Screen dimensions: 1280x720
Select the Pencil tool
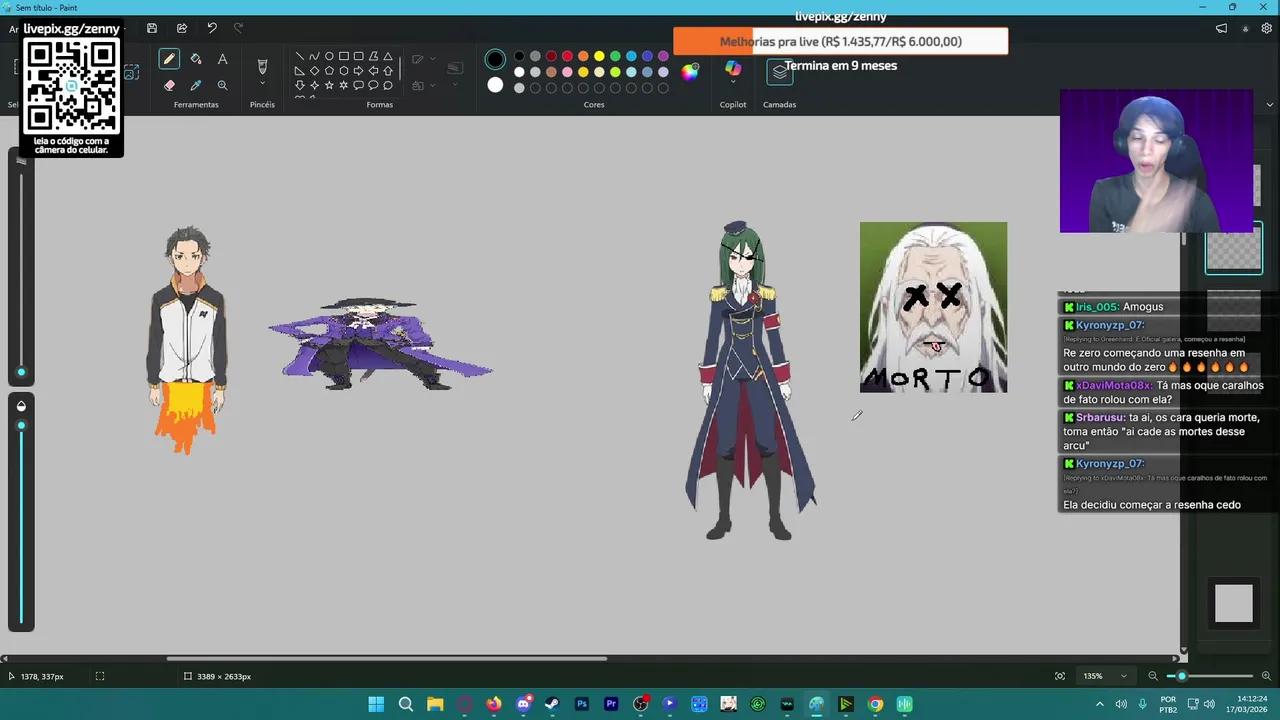coord(169,60)
